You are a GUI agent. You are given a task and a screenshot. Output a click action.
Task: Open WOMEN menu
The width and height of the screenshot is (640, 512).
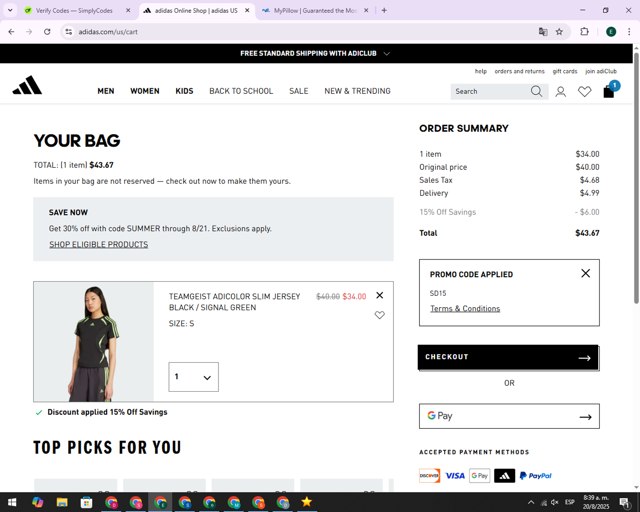[144, 91]
